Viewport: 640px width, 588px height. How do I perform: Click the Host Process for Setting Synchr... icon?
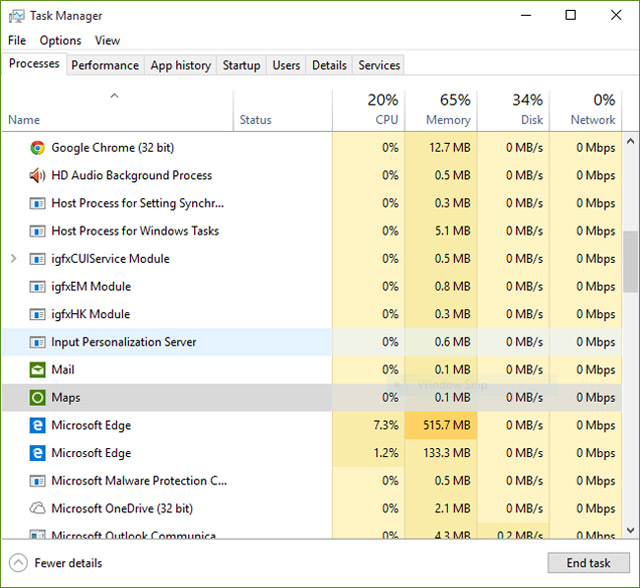38,203
